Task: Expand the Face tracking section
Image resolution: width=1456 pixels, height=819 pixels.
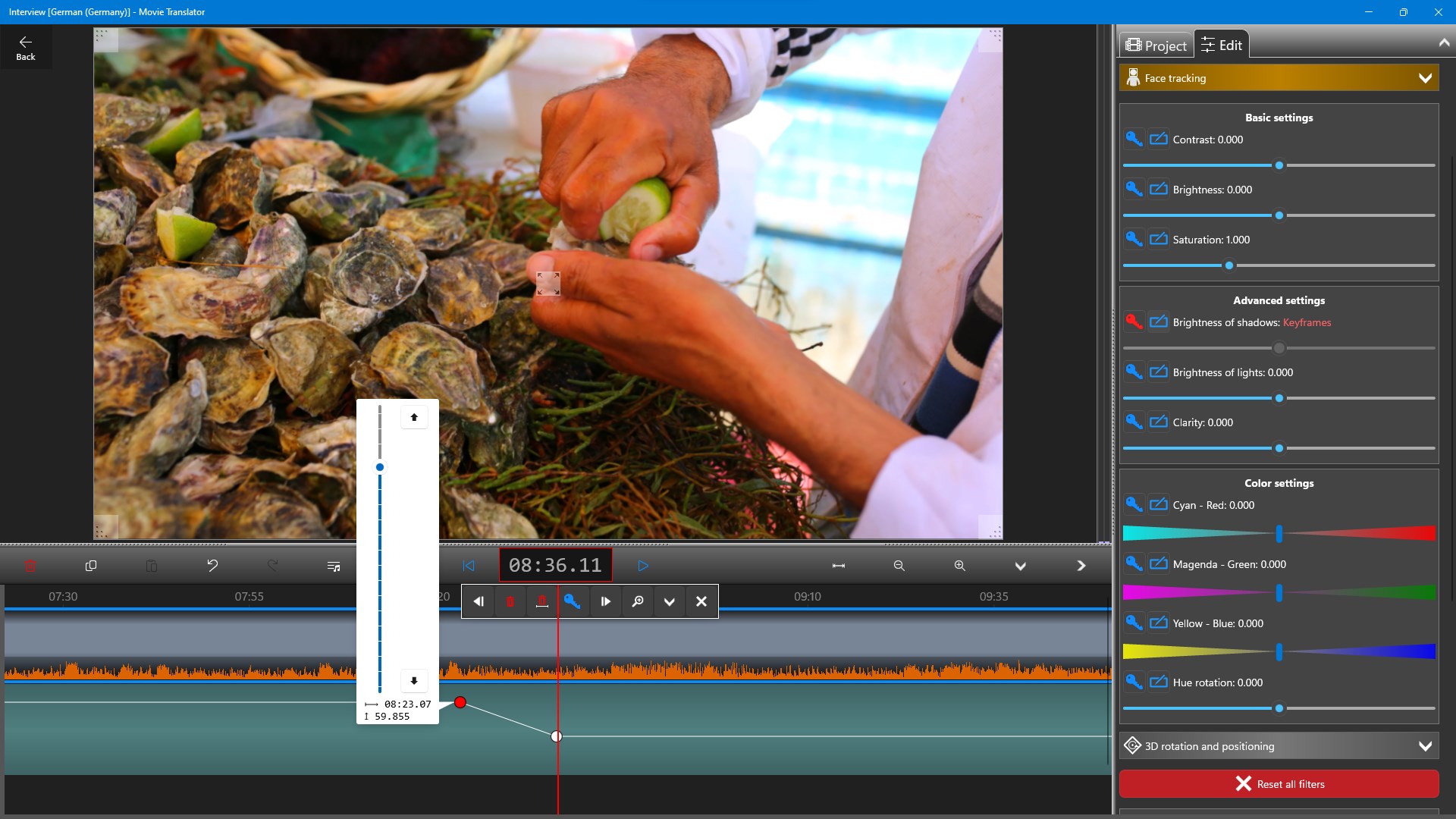Action: click(1425, 78)
